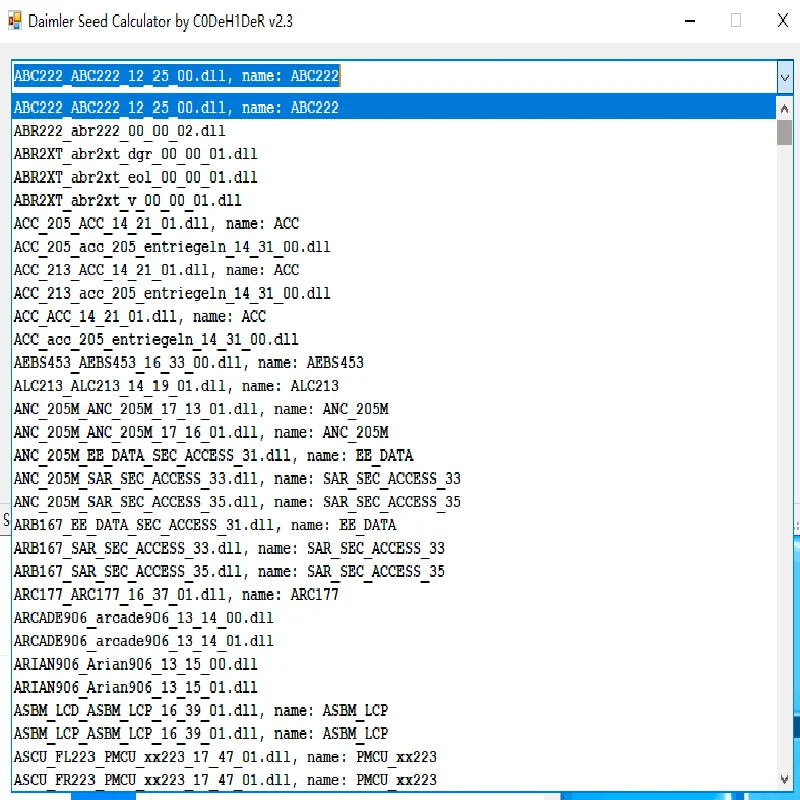The image size is (800, 800).
Task: Select ACC_205_ACC_14_21_01.dll entry
Action: point(393,223)
